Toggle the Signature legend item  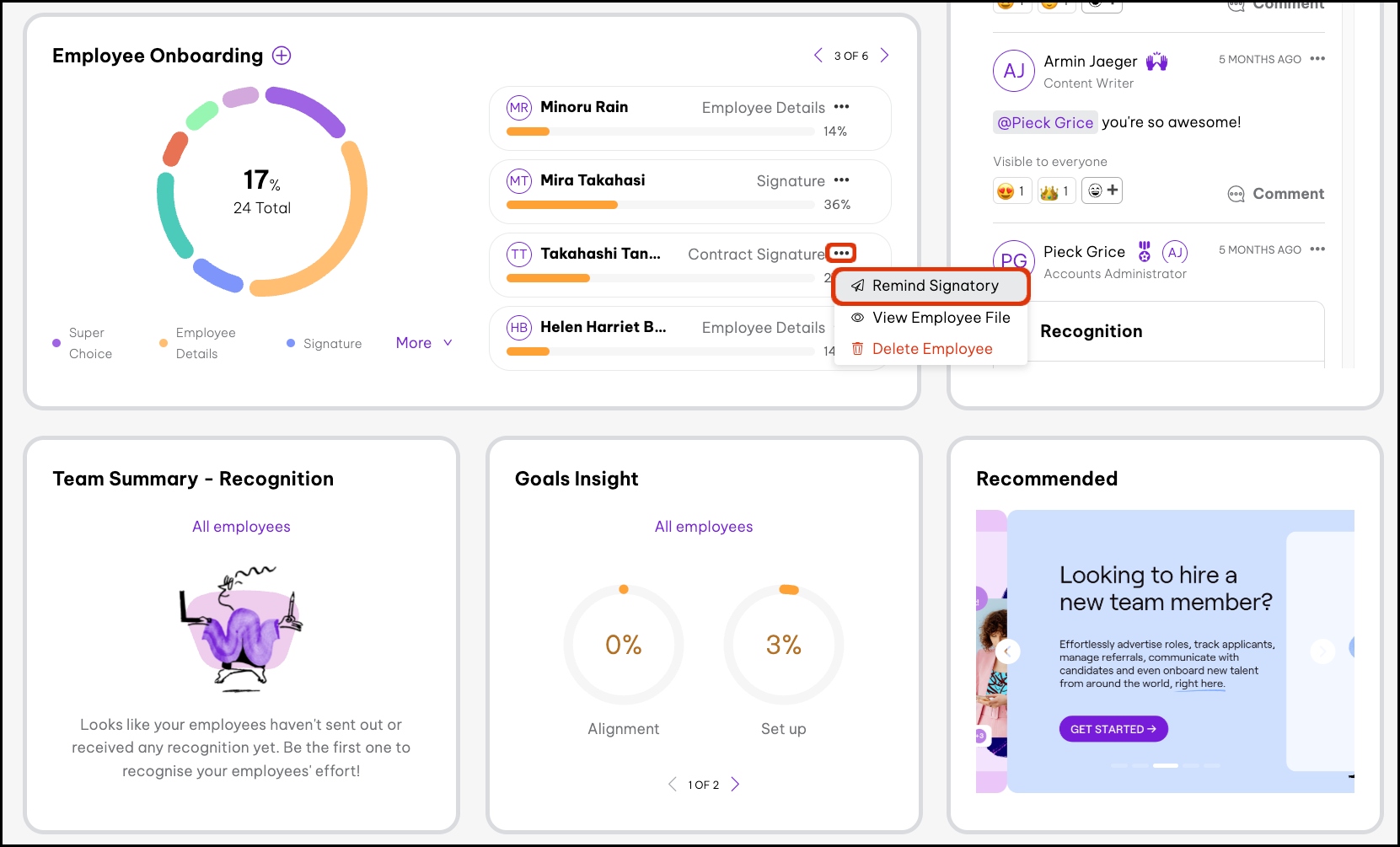pyautogui.click(x=324, y=344)
